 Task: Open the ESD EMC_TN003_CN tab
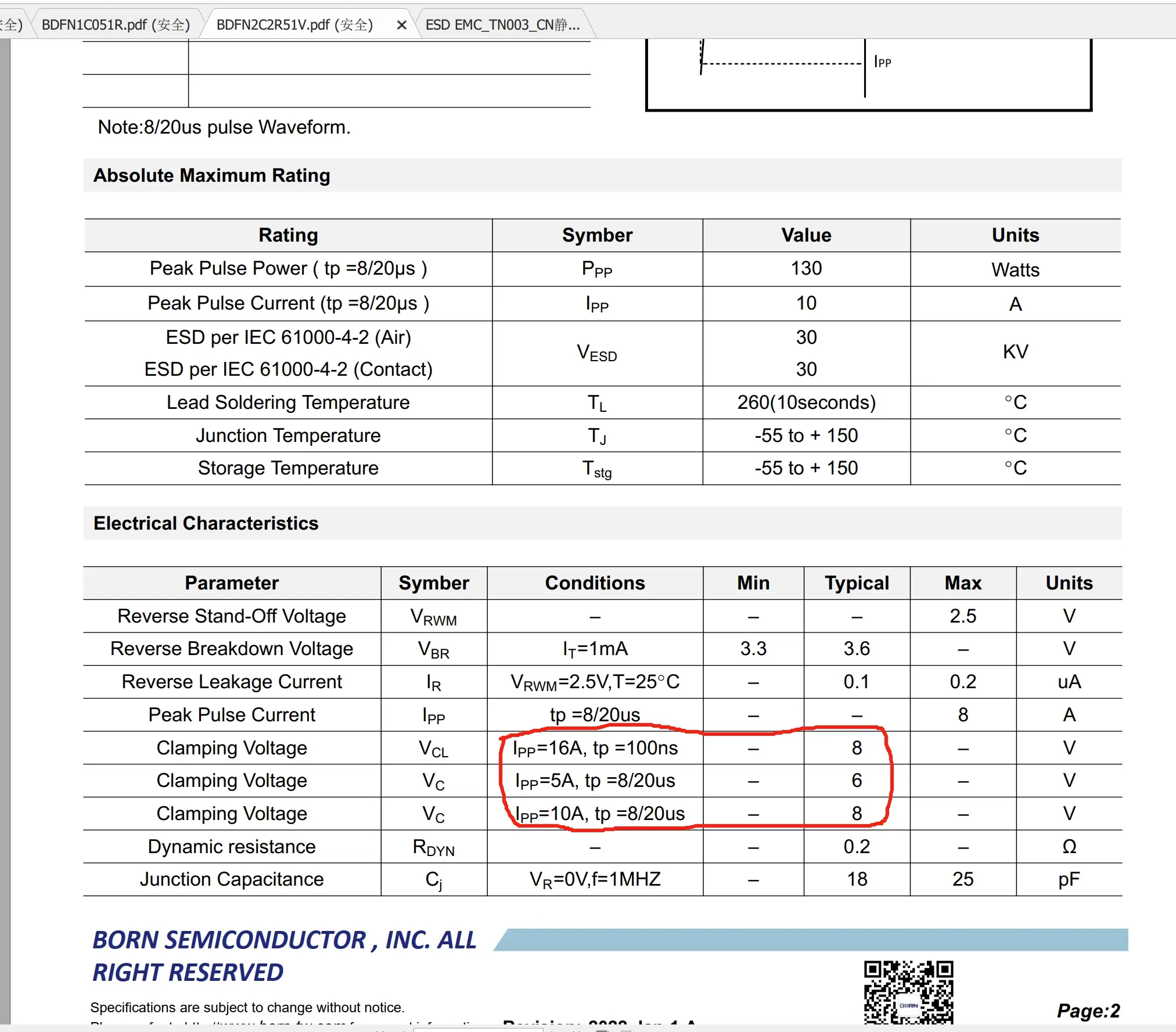pyautogui.click(x=502, y=24)
